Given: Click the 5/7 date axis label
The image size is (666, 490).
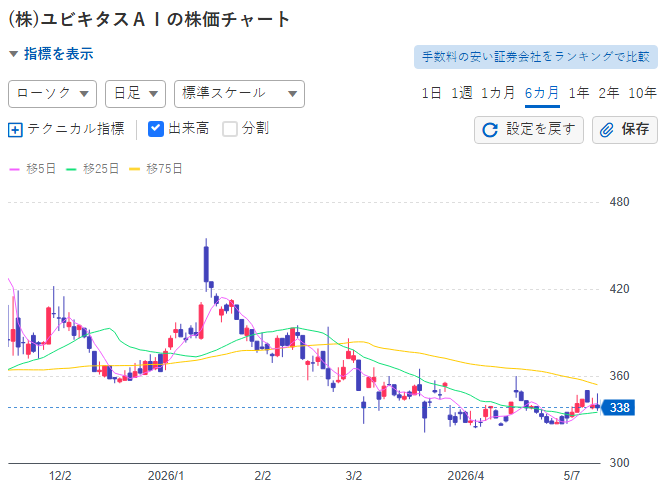Looking at the screenshot, I should coord(571,476).
